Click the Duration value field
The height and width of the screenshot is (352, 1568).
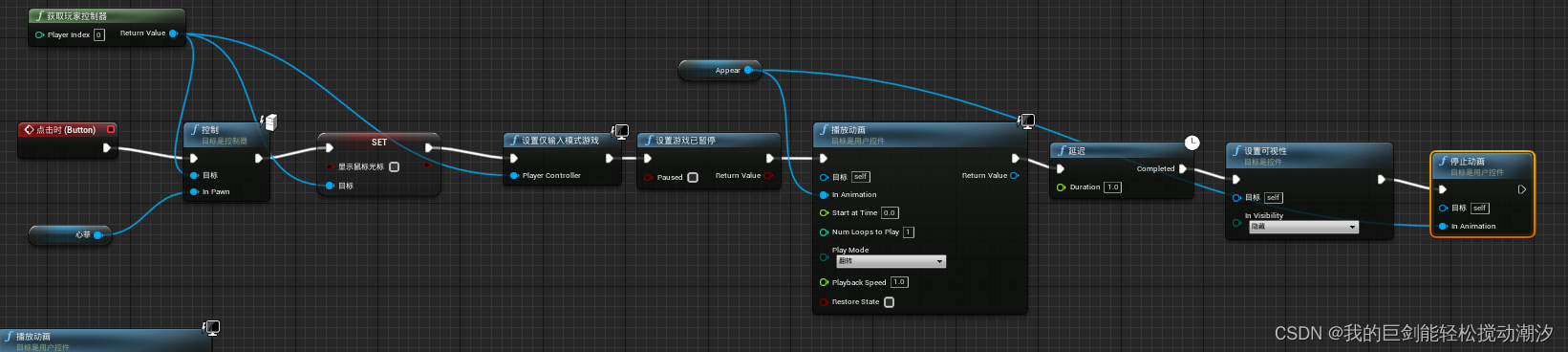pyautogui.click(x=1112, y=187)
